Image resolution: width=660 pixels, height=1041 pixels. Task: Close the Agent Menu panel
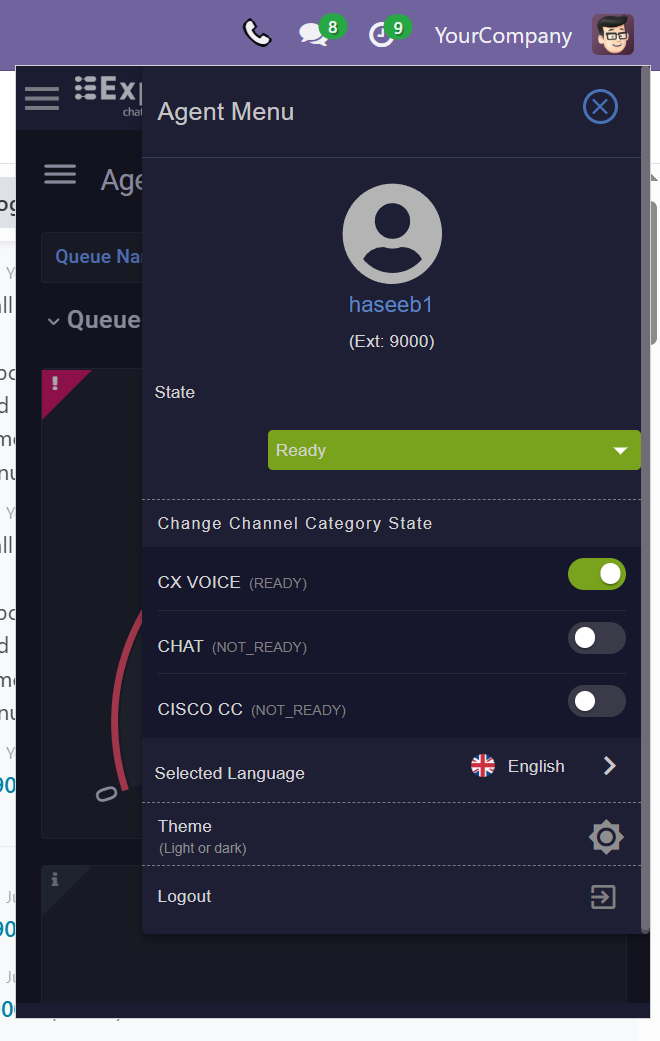tap(600, 107)
